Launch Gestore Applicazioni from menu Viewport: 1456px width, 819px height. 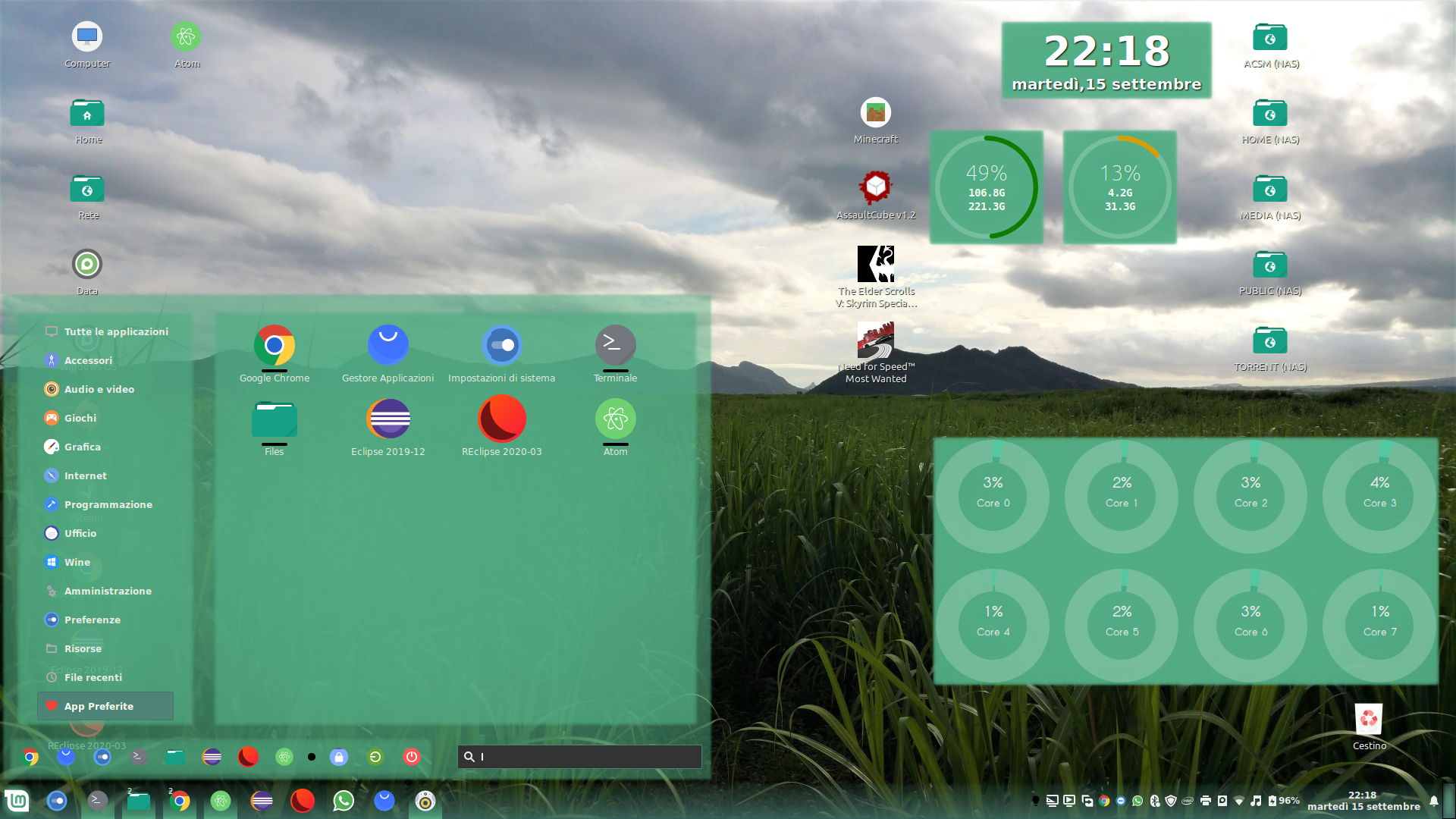pyautogui.click(x=388, y=346)
